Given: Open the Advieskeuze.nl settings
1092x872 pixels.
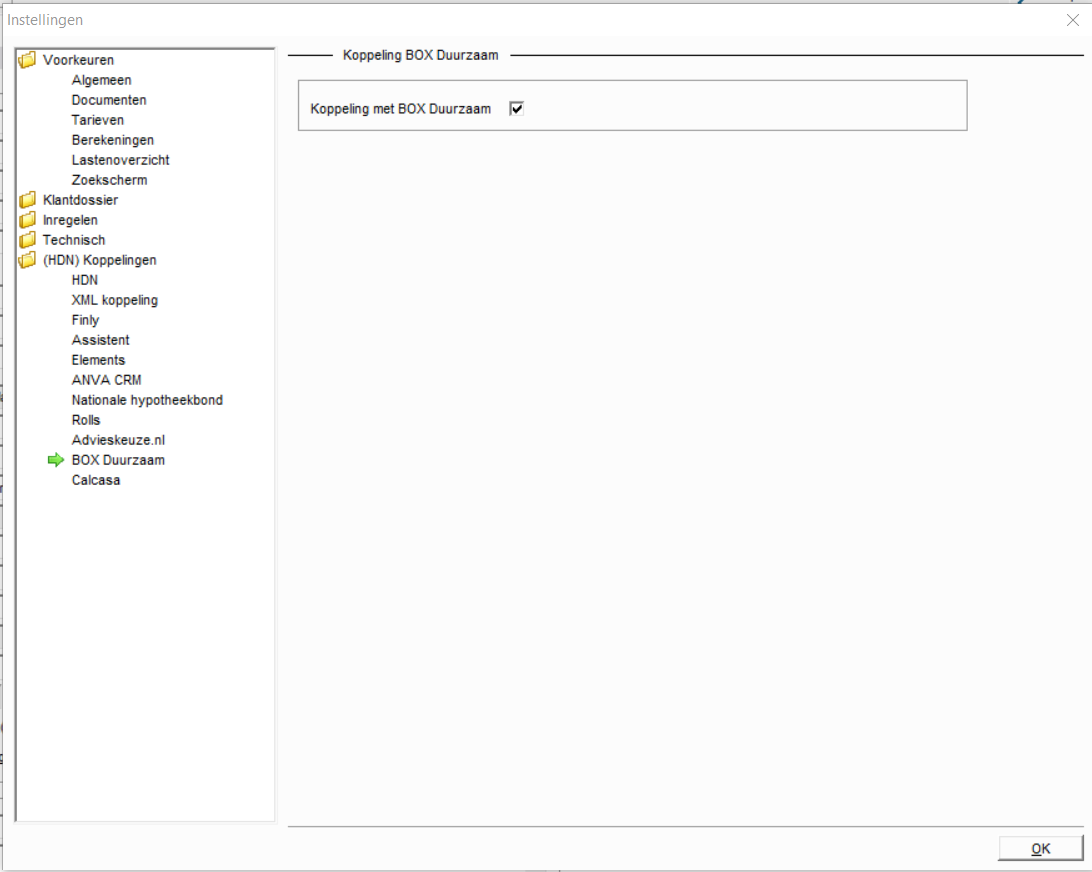Looking at the screenshot, I should click(118, 440).
